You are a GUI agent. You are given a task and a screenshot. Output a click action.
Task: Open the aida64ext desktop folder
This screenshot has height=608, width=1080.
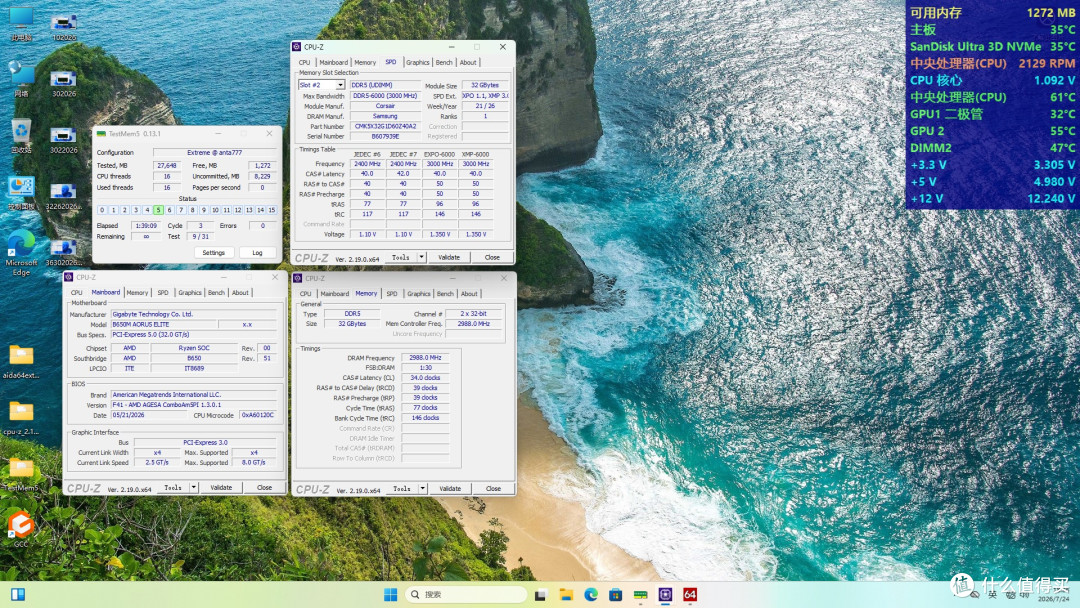(x=21, y=361)
